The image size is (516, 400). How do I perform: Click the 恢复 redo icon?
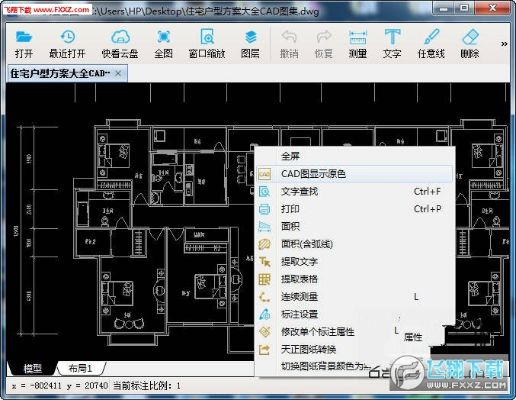tap(323, 37)
